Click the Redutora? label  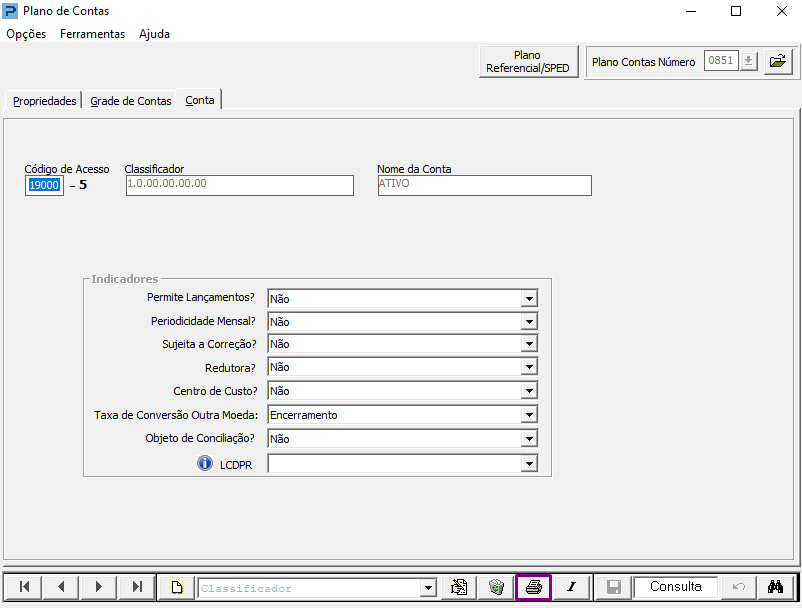[230, 368]
